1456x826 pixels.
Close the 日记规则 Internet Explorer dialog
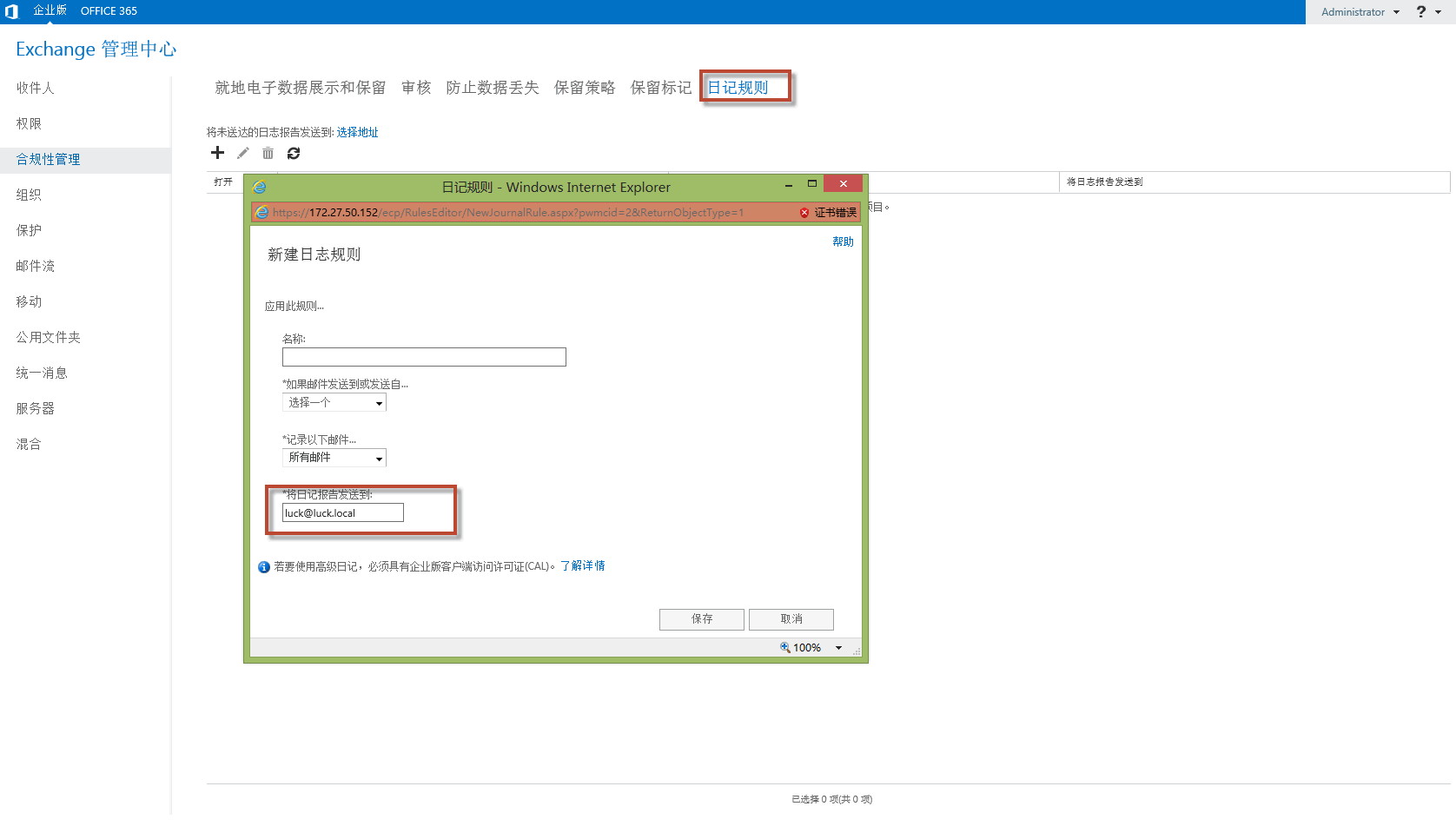point(843,183)
